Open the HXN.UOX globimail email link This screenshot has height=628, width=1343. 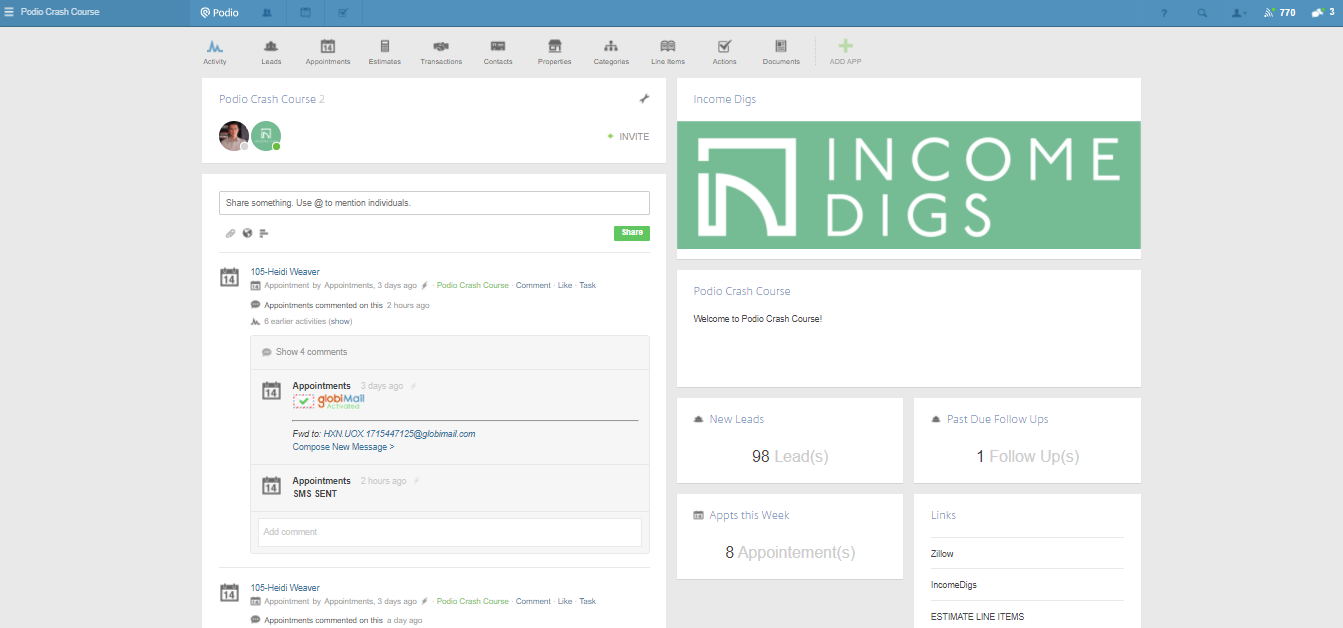(399, 434)
